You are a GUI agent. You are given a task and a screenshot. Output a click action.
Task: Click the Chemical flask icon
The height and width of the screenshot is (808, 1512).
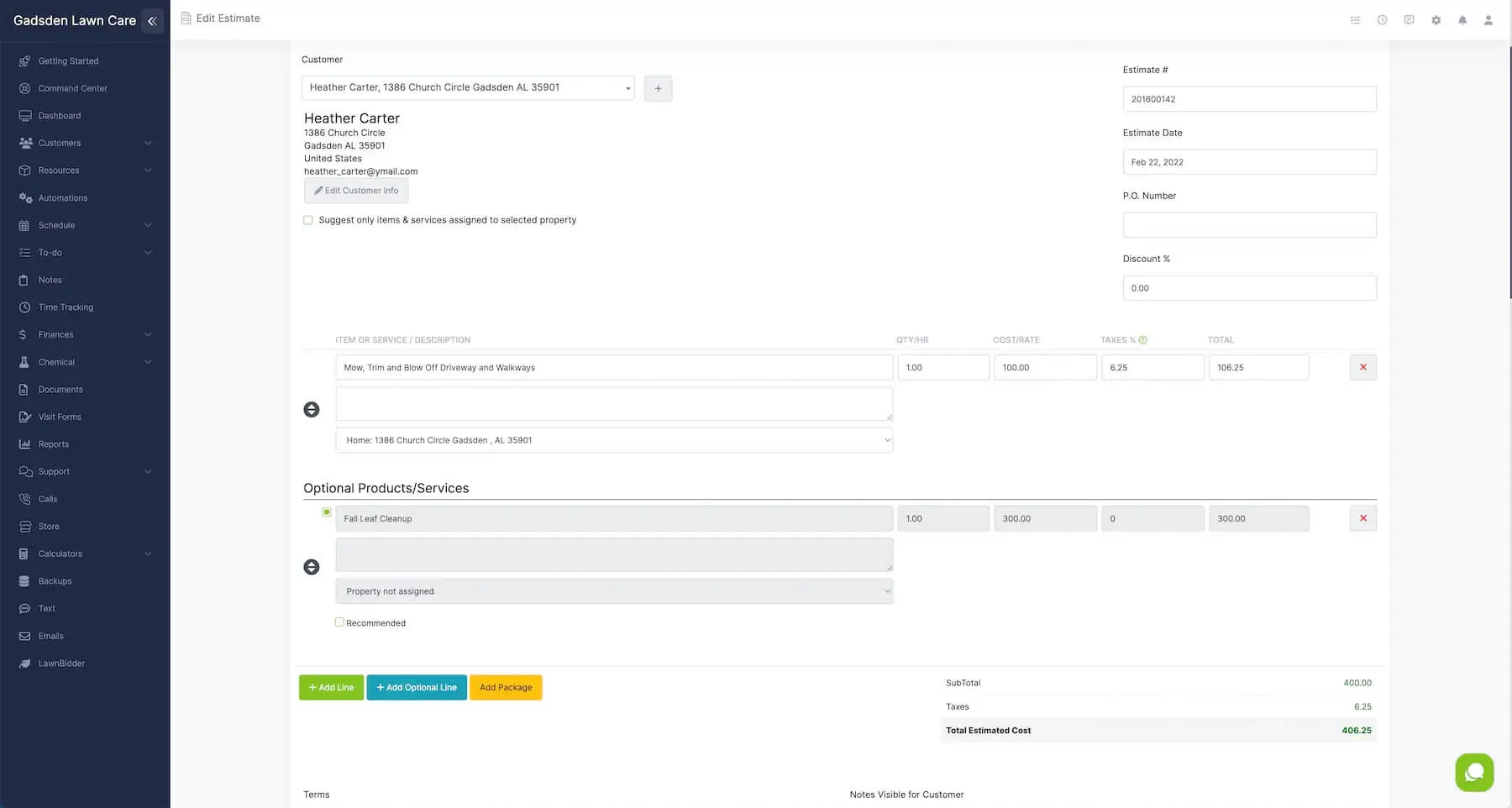tap(24, 362)
